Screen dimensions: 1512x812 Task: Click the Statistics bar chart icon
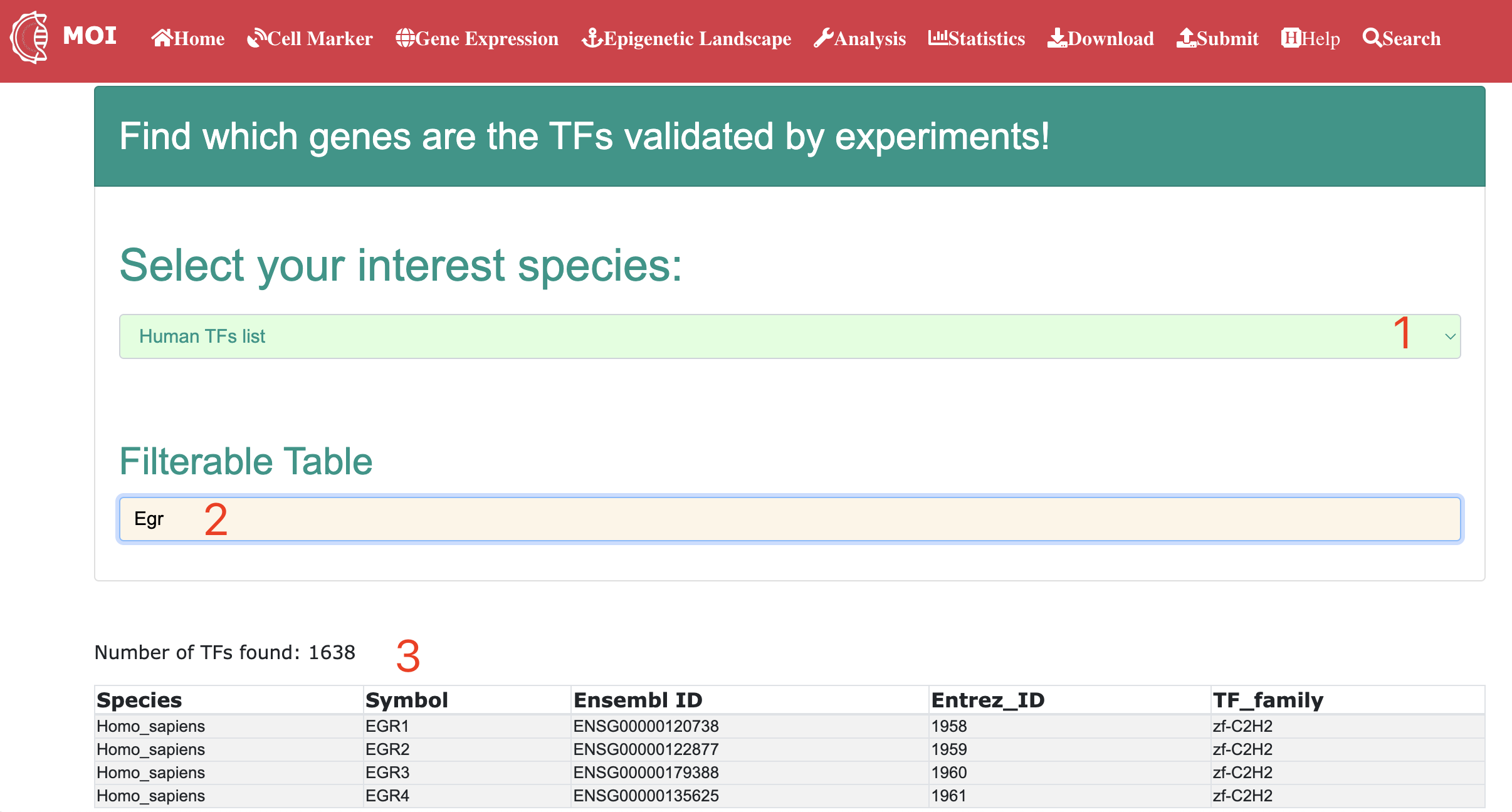tap(938, 38)
